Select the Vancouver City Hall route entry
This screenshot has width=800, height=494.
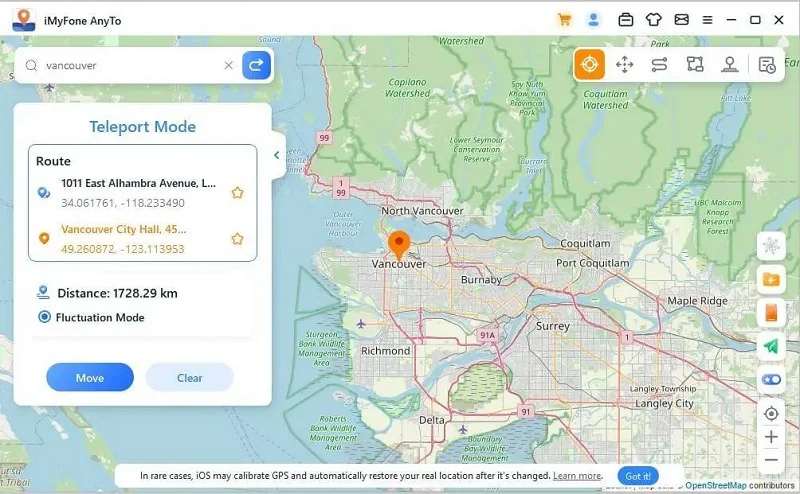123,229
